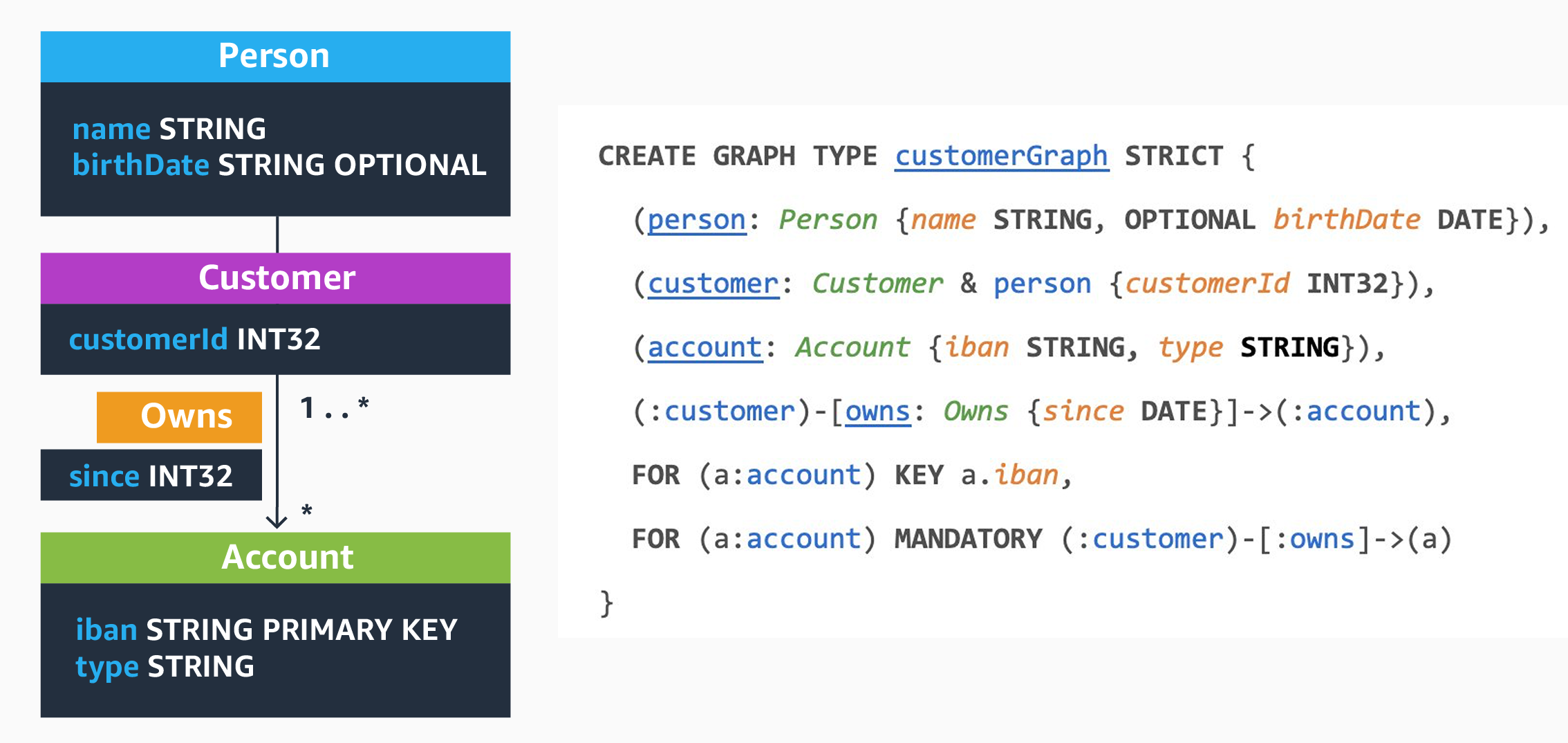
Task: Select the birthDate STRING OPTIONAL attribute
Action: click(279, 165)
